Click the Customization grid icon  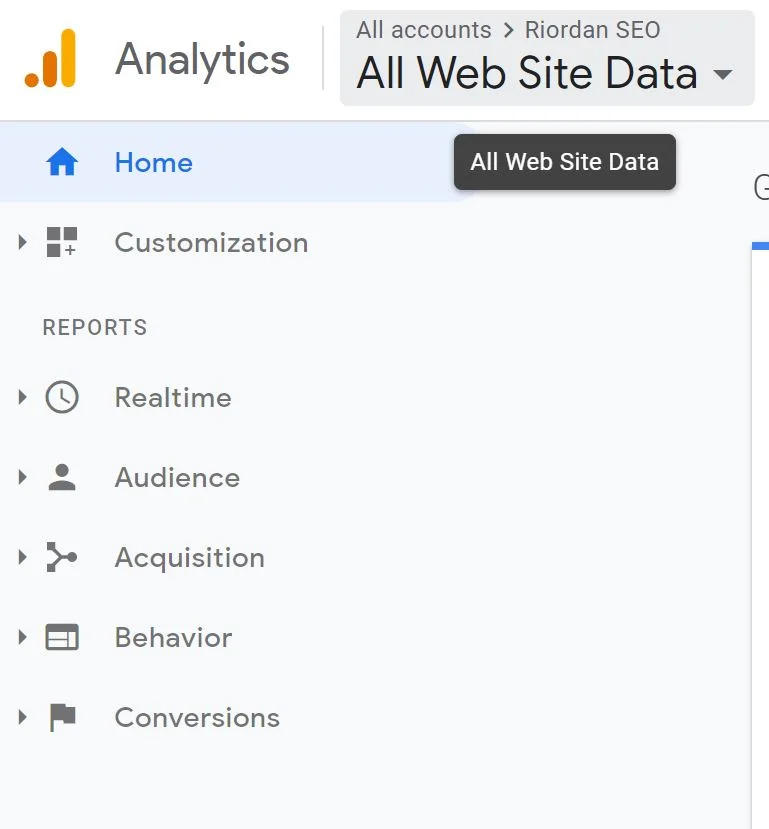coord(62,242)
